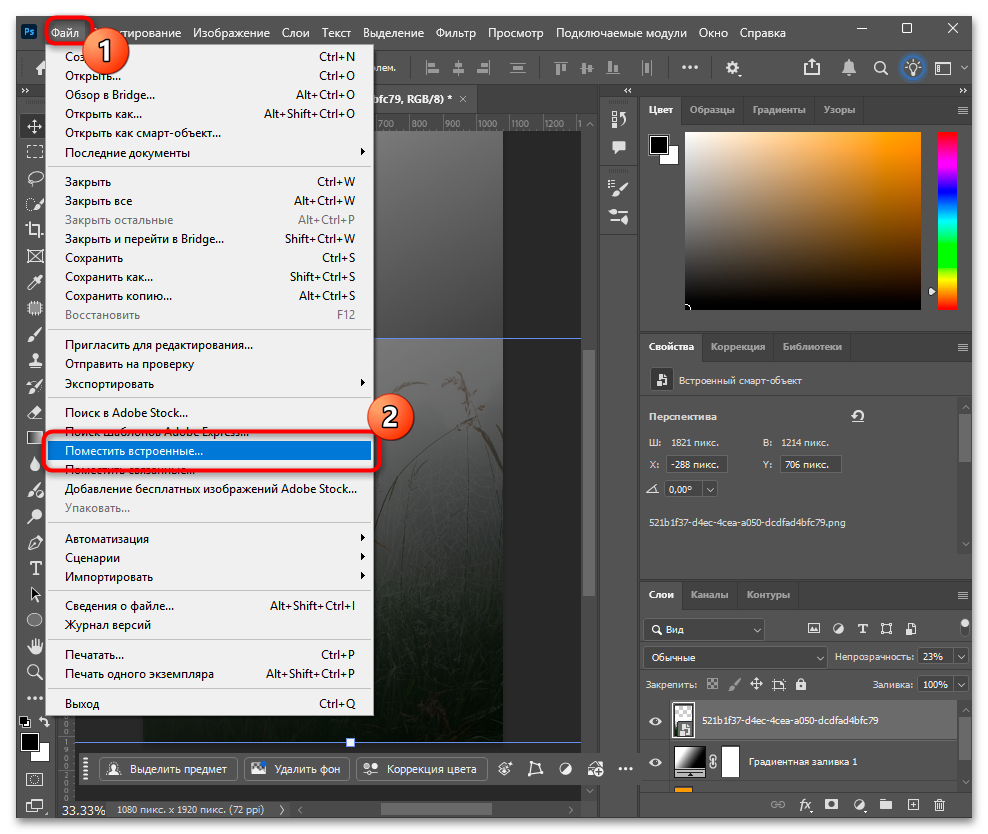Expand the Автоматизация submenu
988x834 pixels.
[x=209, y=539]
